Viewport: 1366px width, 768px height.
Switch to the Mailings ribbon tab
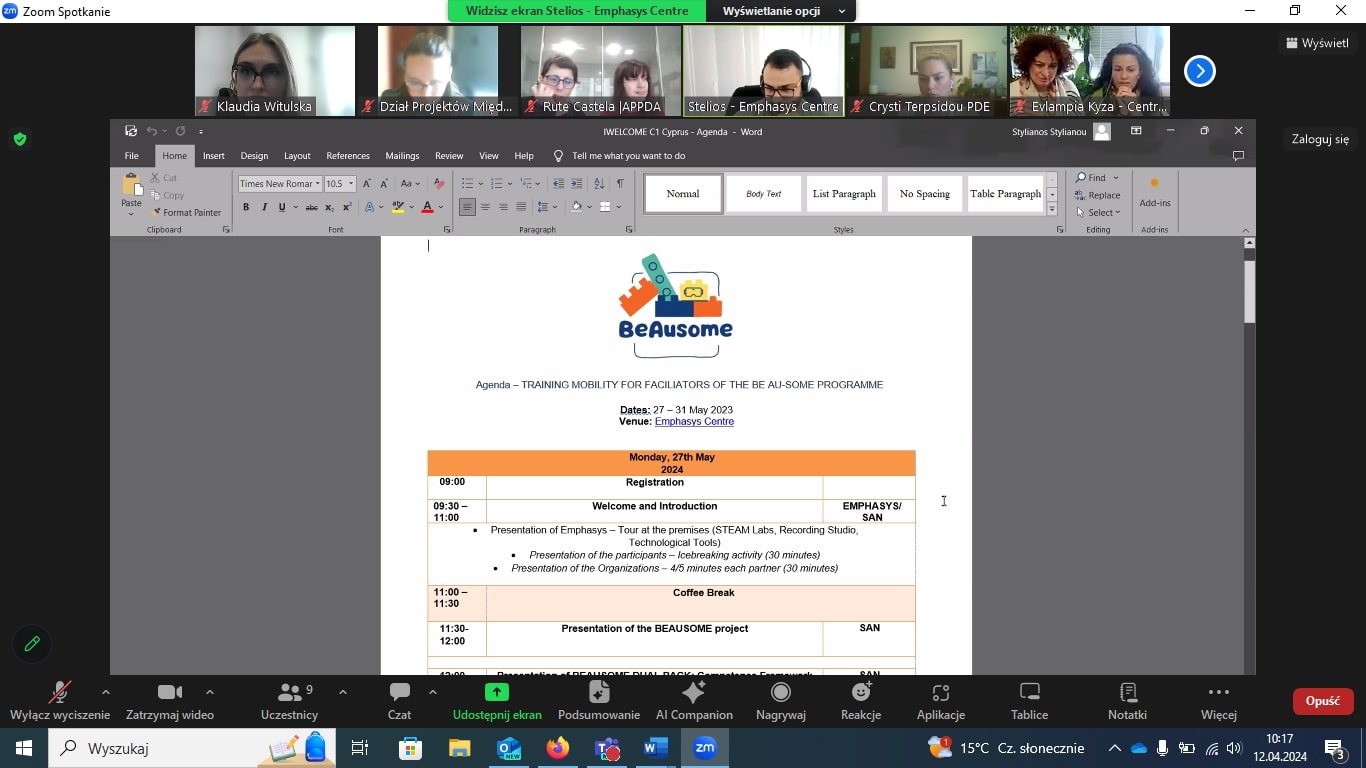(402, 156)
